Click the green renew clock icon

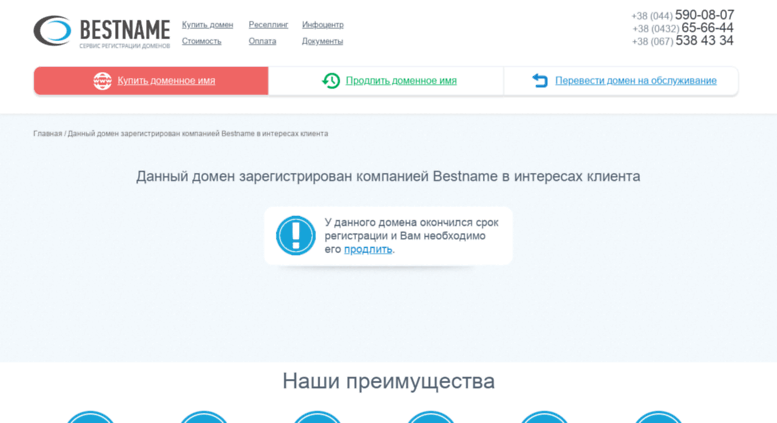click(331, 81)
